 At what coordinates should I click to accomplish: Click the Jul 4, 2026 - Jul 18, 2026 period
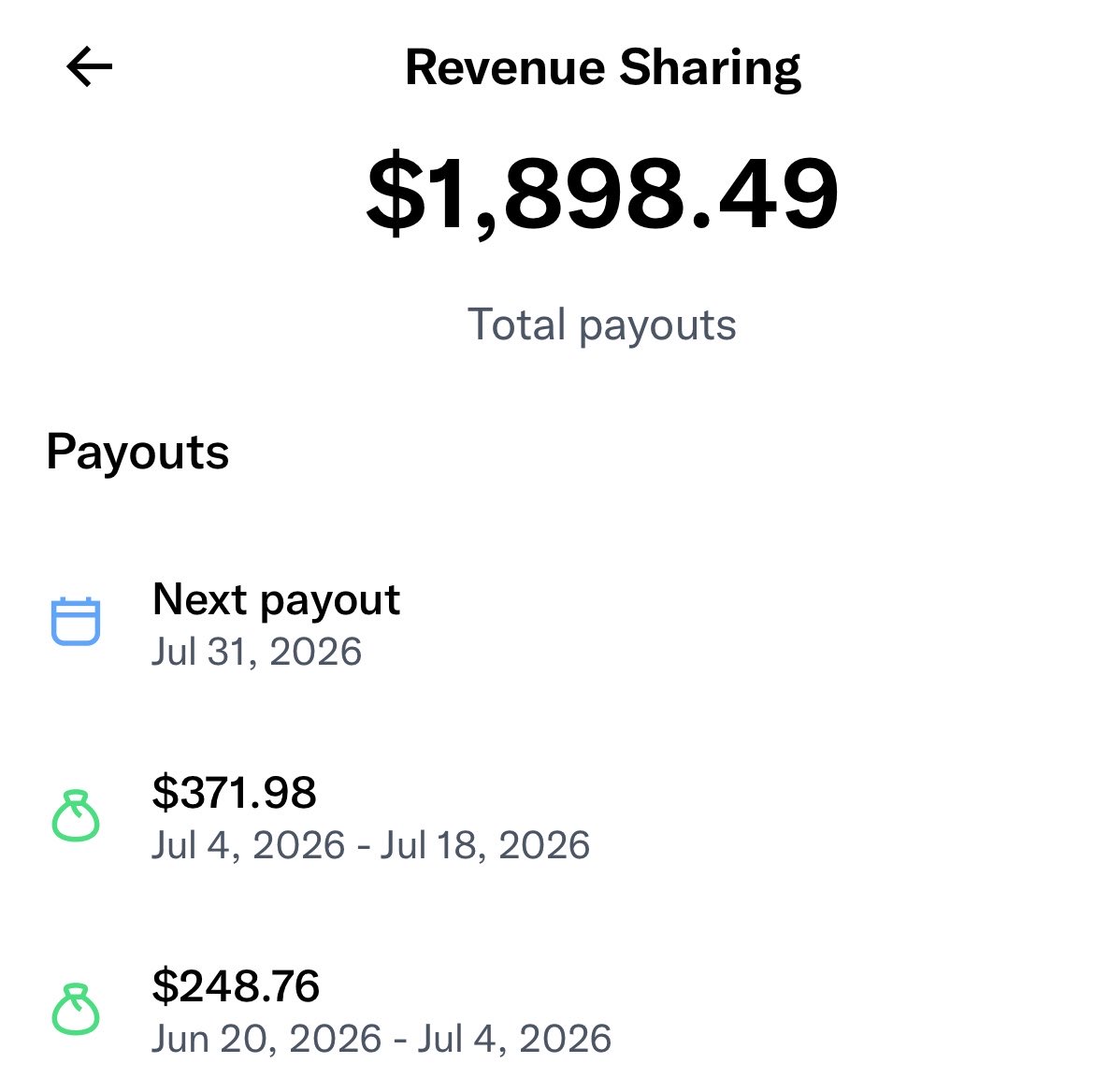pyautogui.click(x=371, y=845)
